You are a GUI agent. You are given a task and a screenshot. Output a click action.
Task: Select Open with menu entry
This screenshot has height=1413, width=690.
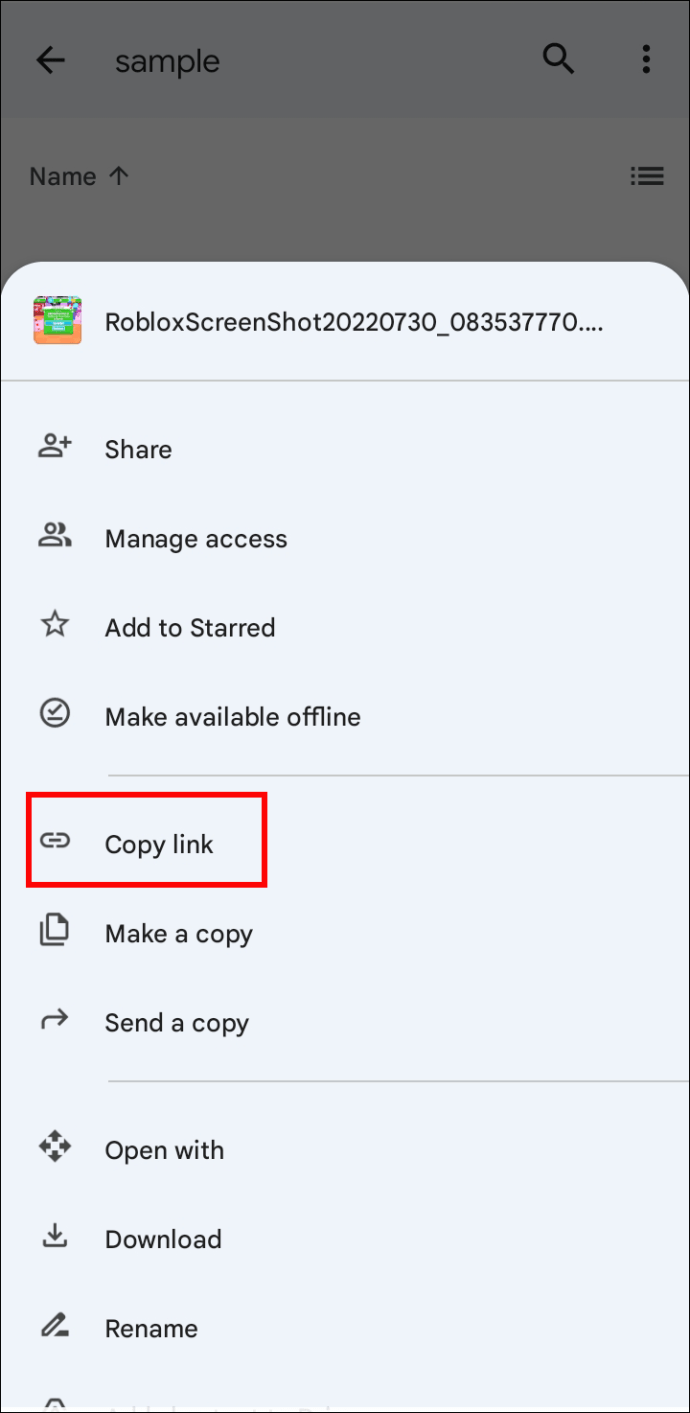tap(164, 1150)
